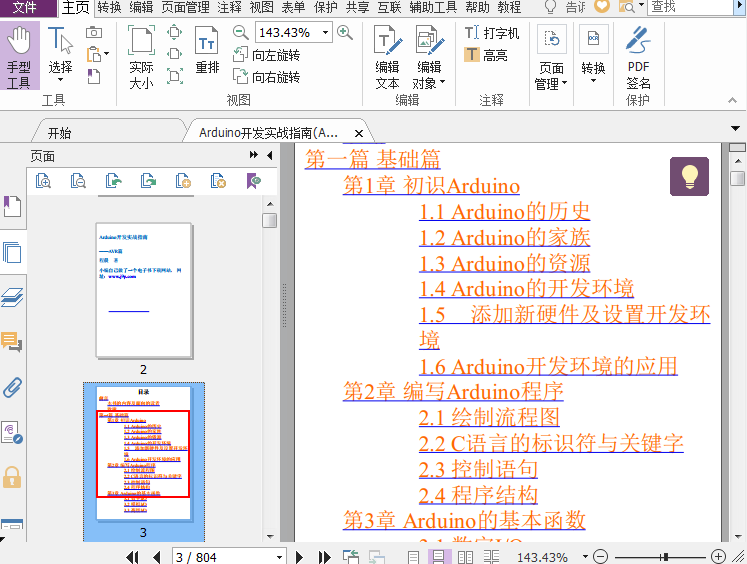The image size is (747, 564).
Task: Click the snapshot camera icon
Action: pos(94,32)
